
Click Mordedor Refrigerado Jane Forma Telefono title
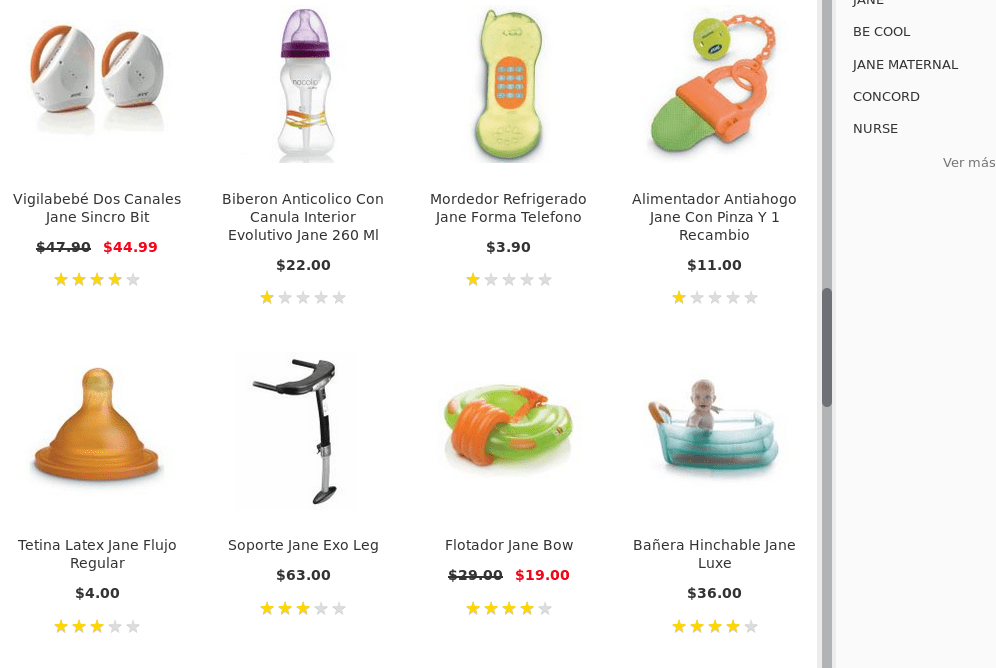point(508,208)
